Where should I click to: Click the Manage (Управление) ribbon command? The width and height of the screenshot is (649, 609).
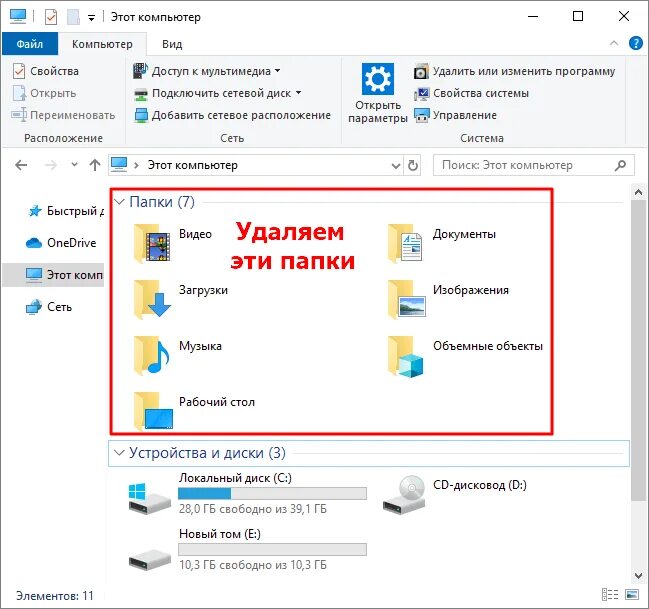(x=455, y=115)
